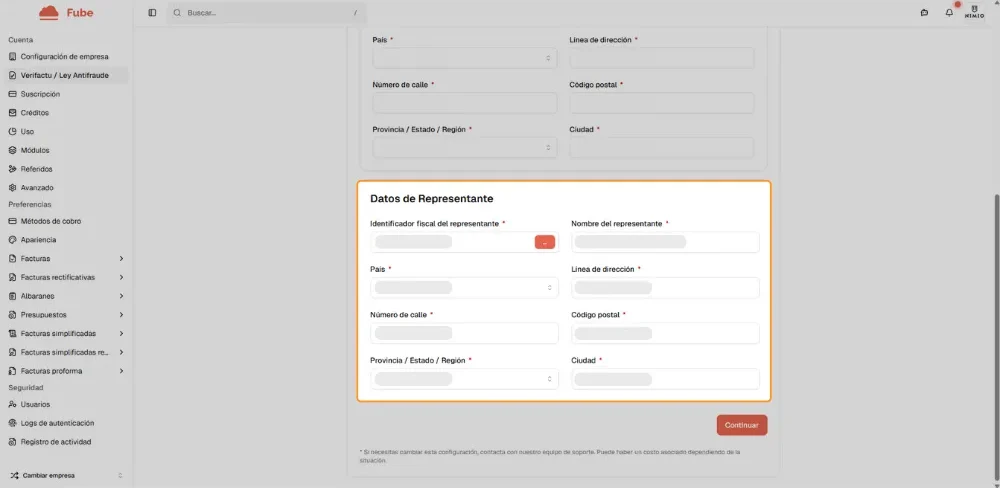The image size is (1000, 488).
Task: Expand the Albaranes submenu chevron
Action: click(x=121, y=296)
